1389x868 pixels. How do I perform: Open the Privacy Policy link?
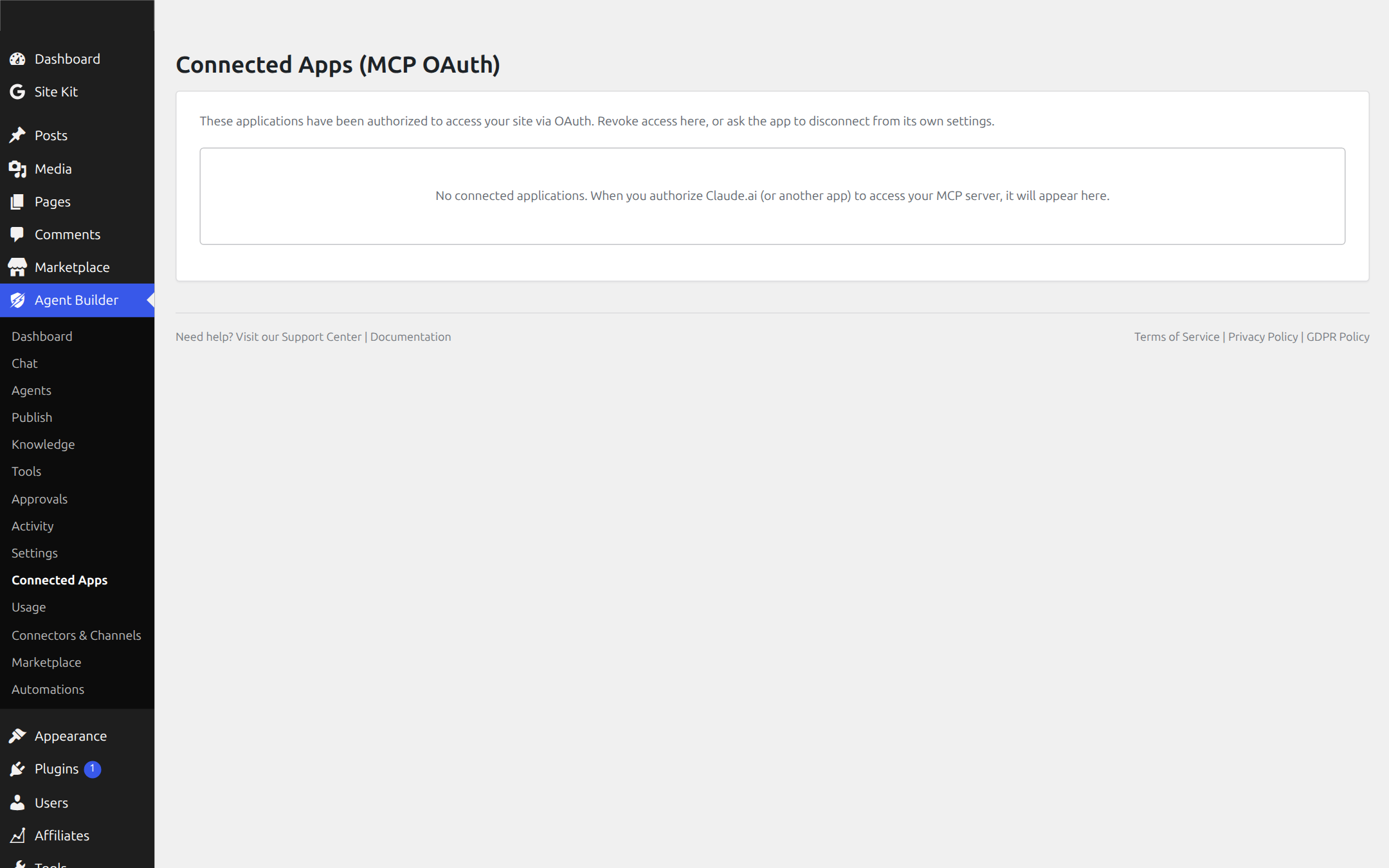click(1263, 337)
